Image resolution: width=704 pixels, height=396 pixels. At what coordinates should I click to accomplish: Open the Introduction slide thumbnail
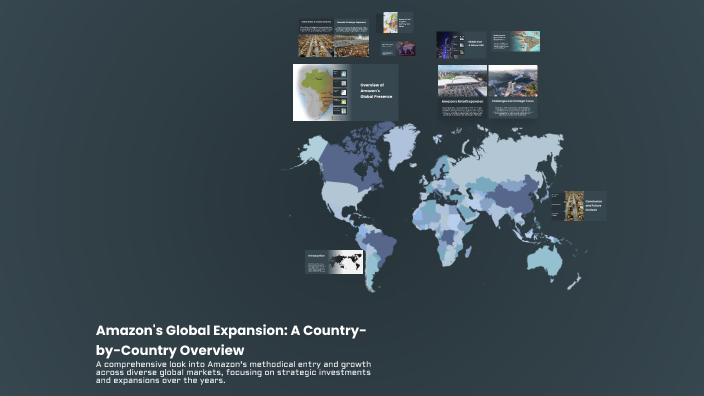tap(334, 262)
